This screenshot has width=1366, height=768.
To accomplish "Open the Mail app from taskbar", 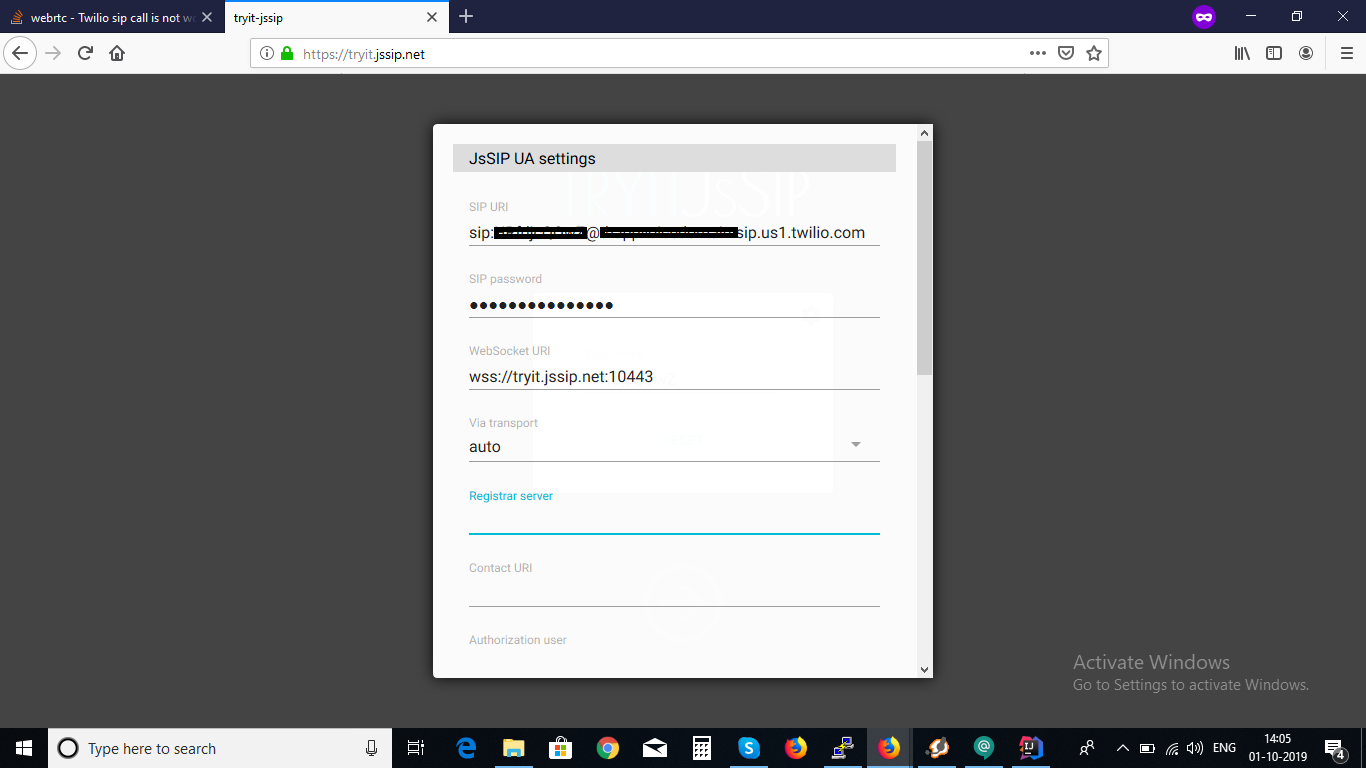I will click(x=655, y=748).
